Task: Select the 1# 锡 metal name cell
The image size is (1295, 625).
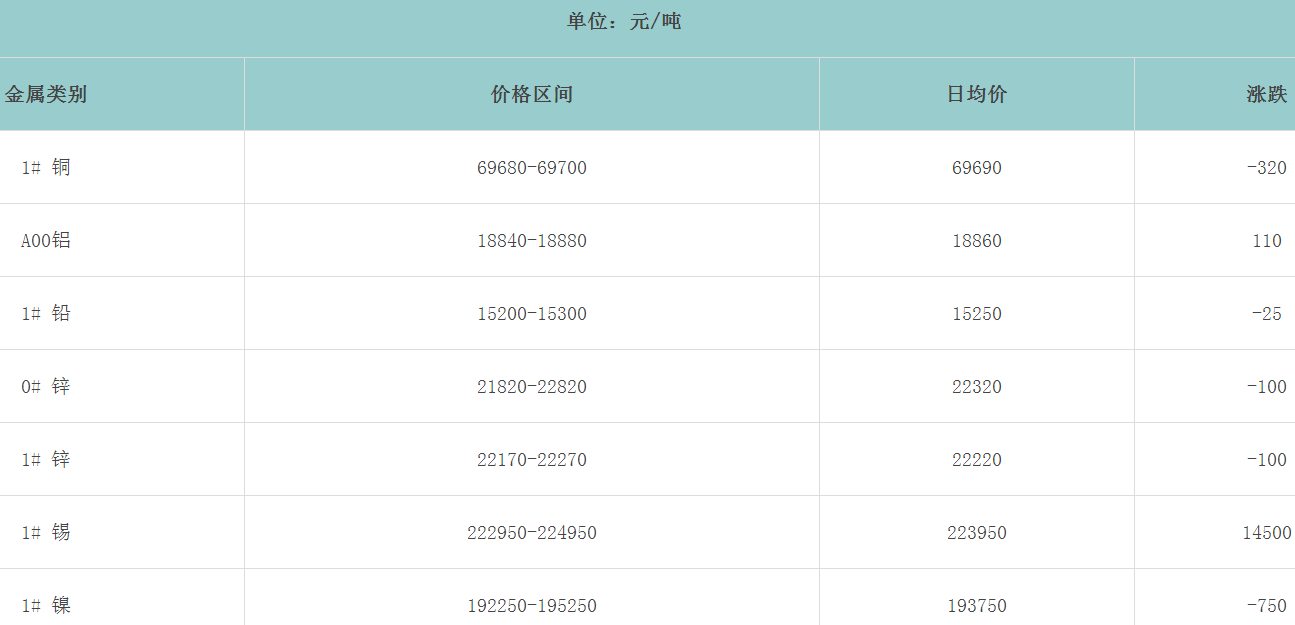Action: 46,533
